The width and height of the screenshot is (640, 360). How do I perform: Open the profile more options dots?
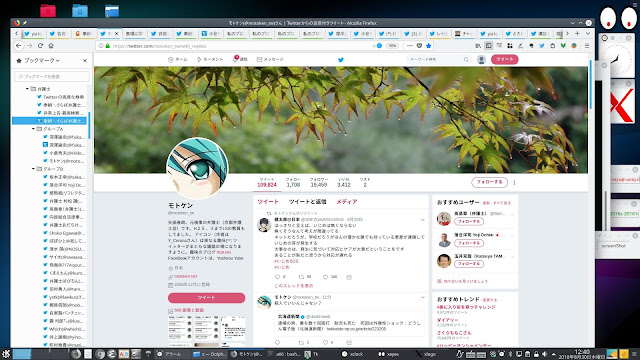click(514, 182)
